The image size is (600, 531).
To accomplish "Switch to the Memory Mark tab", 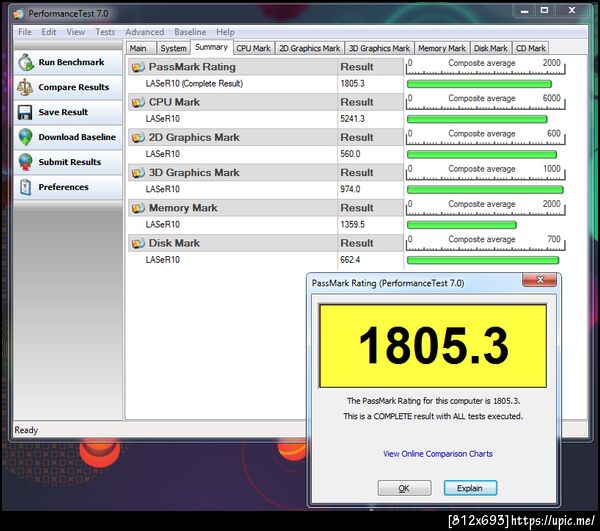I will pyautogui.click(x=442, y=48).
